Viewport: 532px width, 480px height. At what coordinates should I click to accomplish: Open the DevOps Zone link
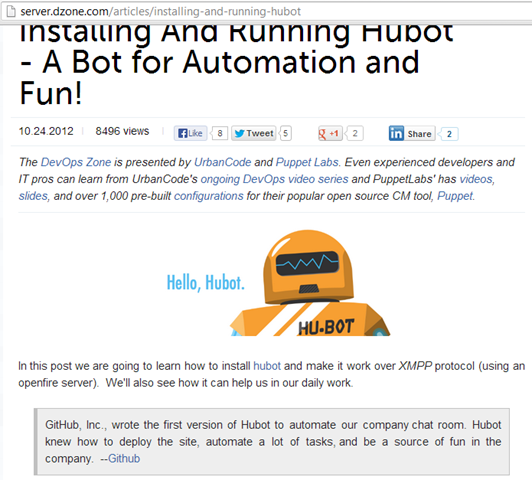pos(76,162)
